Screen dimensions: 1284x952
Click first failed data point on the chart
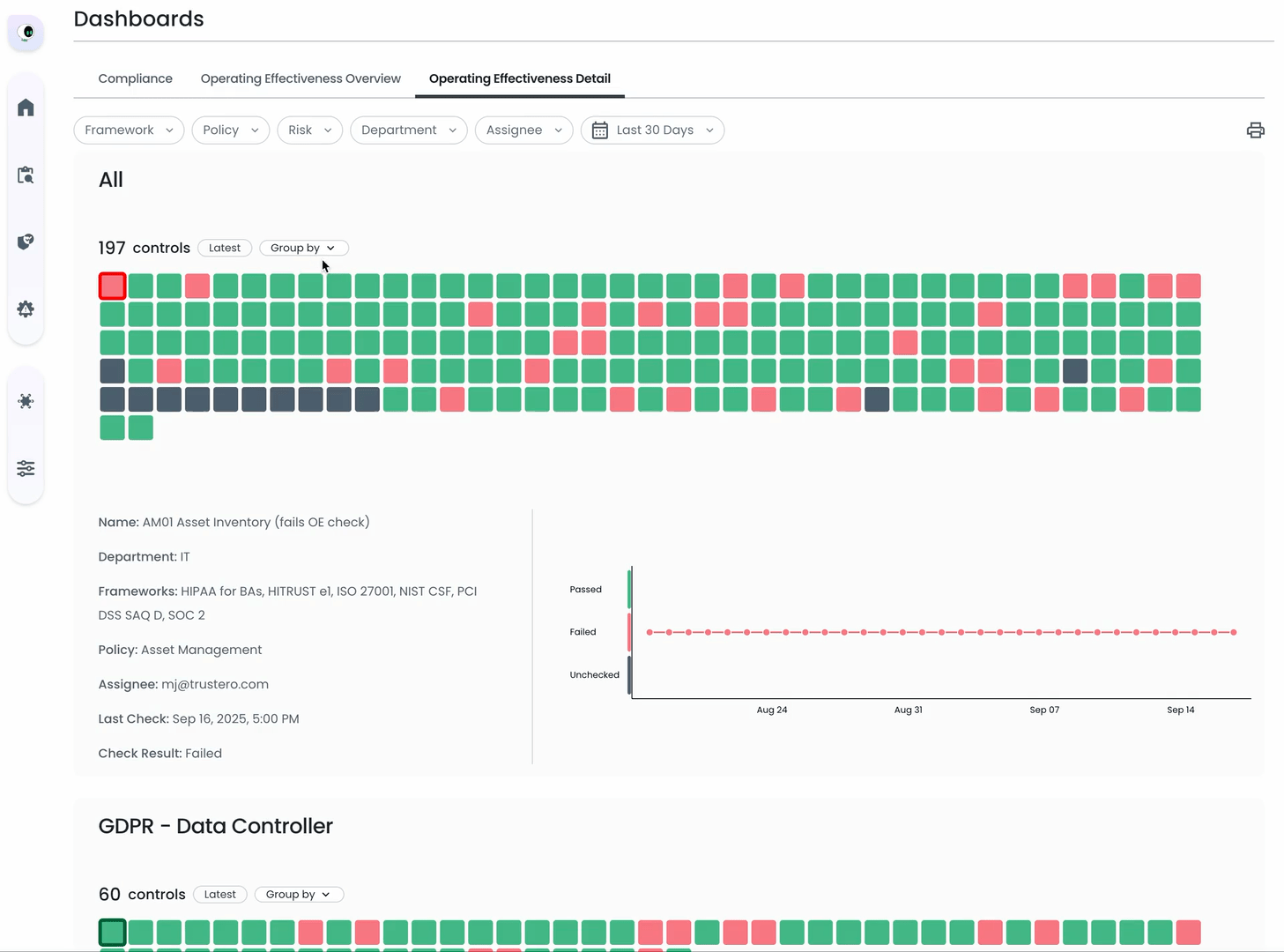coord(649,632)
